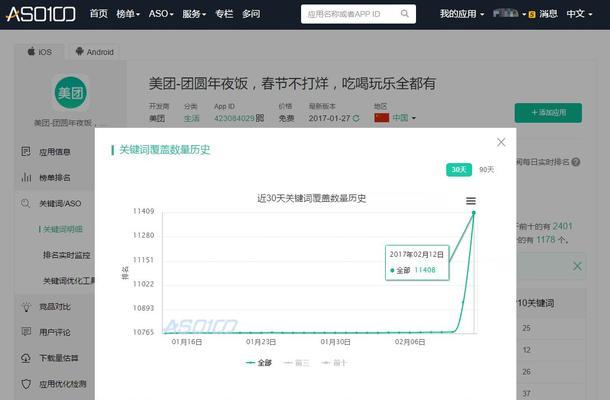610x400 pixels.
Task: Open the 中文 language dropdown
Action: coord(579,14)
